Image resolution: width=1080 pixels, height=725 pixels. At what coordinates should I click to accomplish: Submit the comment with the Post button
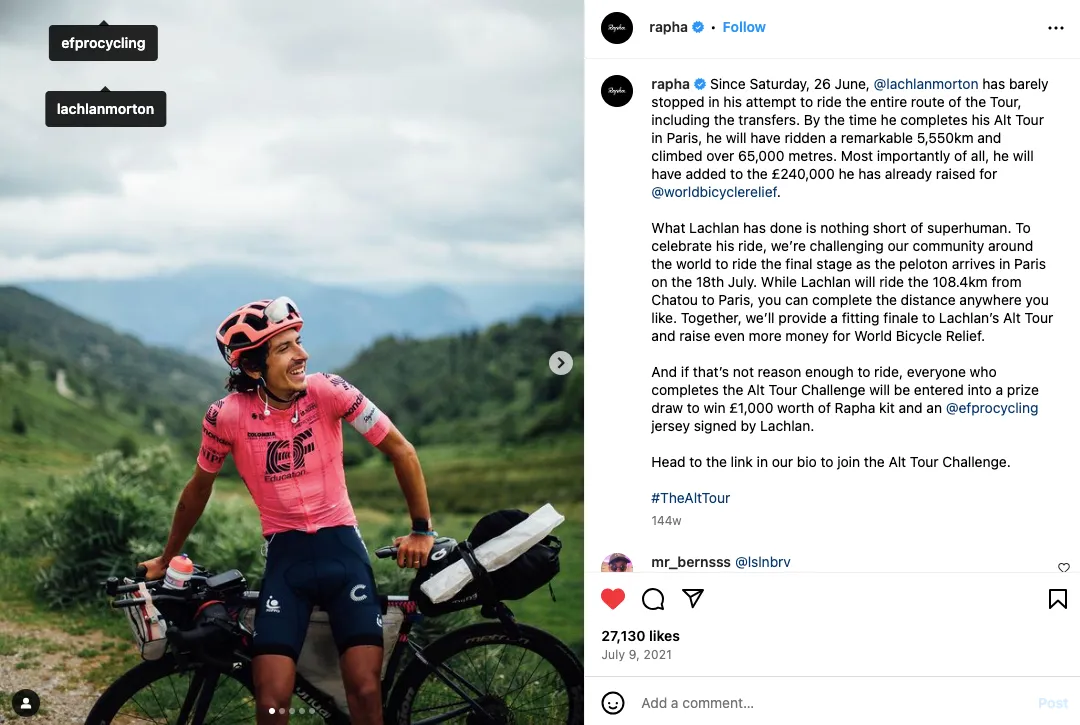[1052, 703]
